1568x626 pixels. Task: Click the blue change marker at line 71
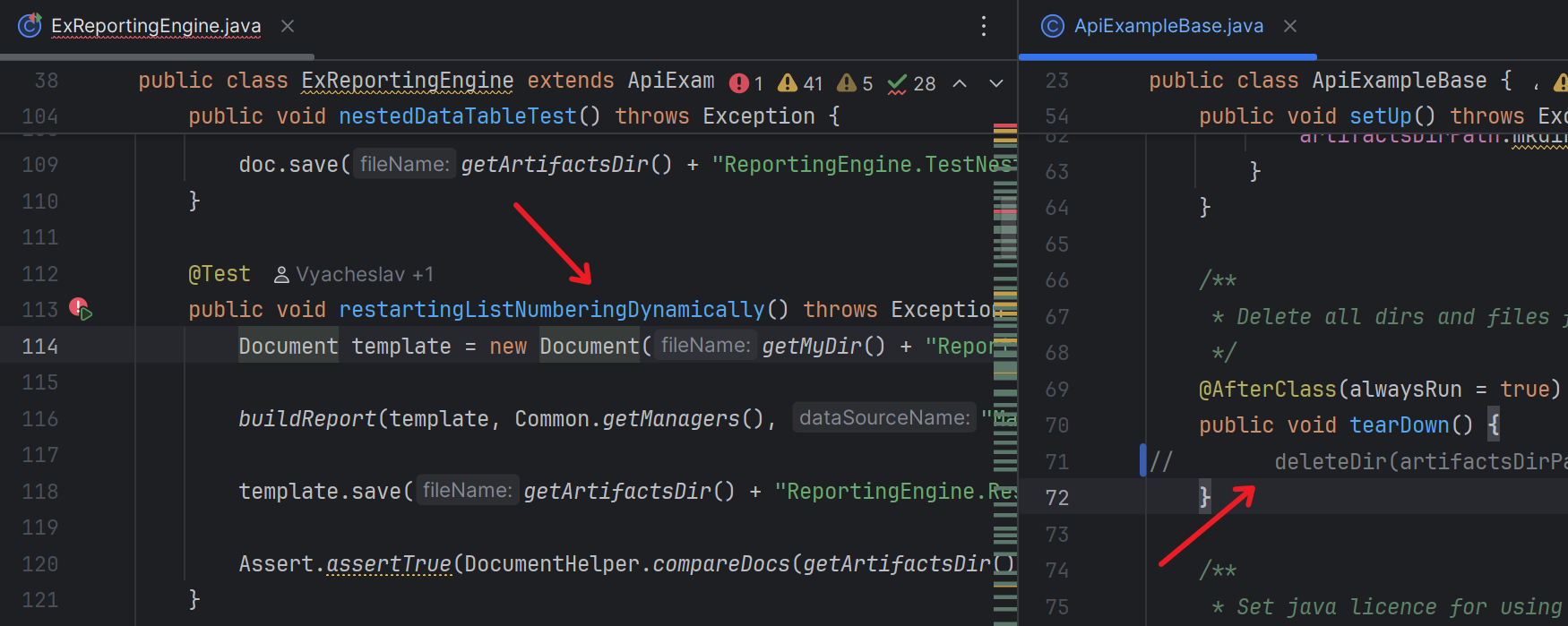pyautogui.click(x=1142, y=460)
